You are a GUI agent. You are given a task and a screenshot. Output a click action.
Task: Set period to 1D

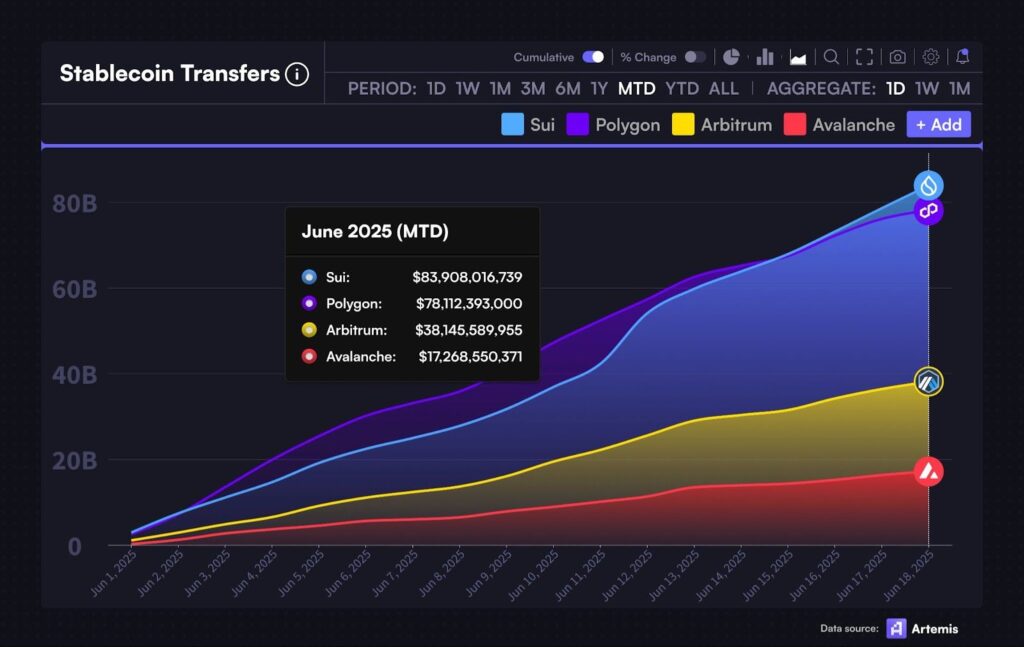coord(436,88)
